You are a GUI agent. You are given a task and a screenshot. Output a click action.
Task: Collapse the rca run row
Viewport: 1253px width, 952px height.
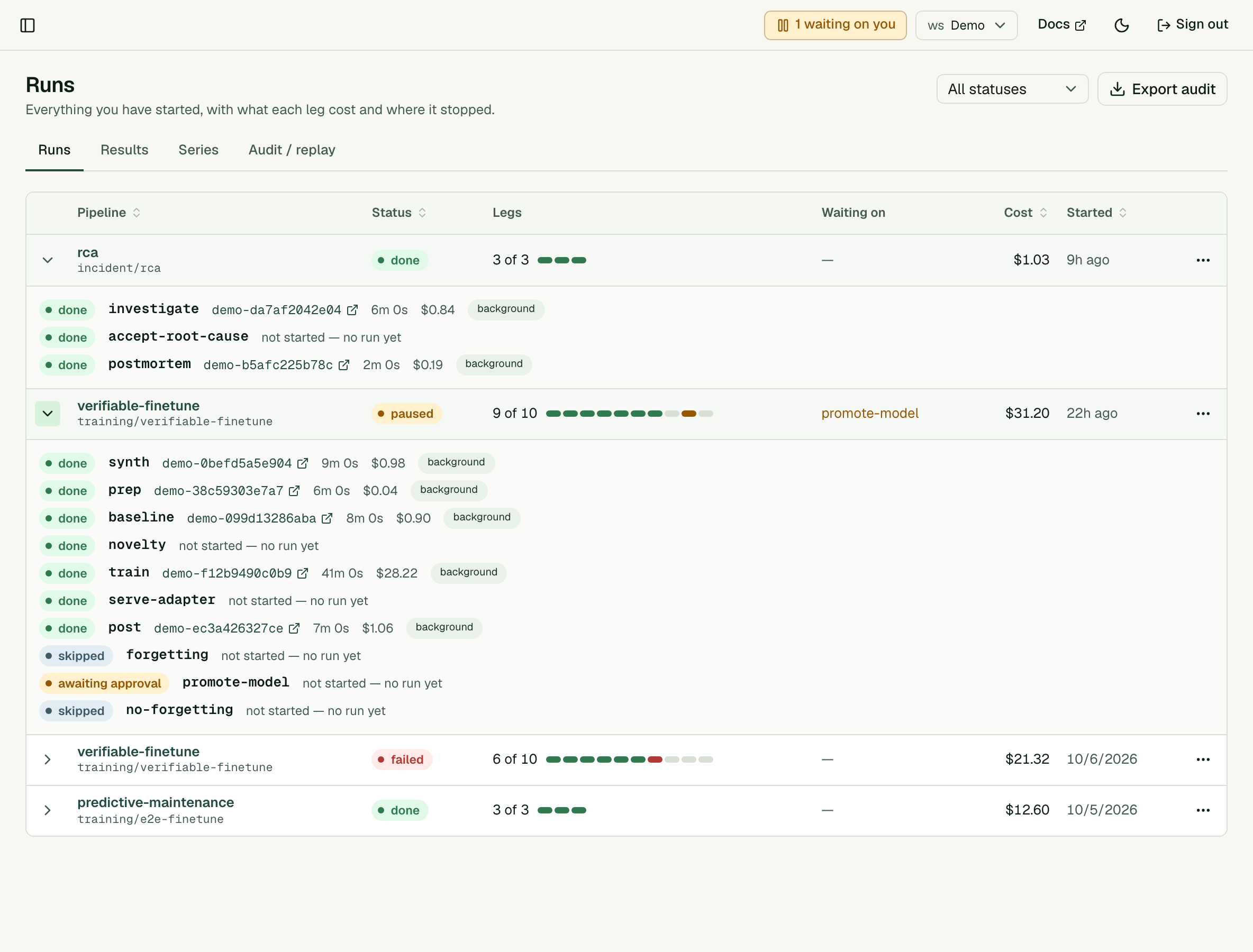click(x=48, y=260)
